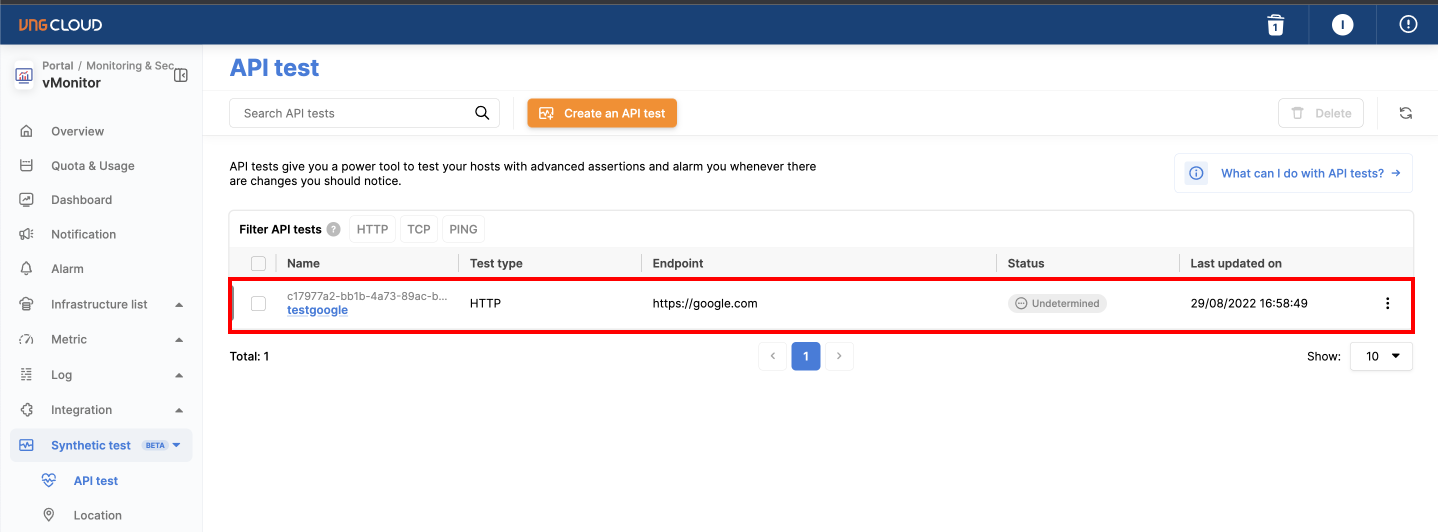Toggle the HTTP filter chip
The width and height of the screenshot is (1438, 532).
pos(372,229)
